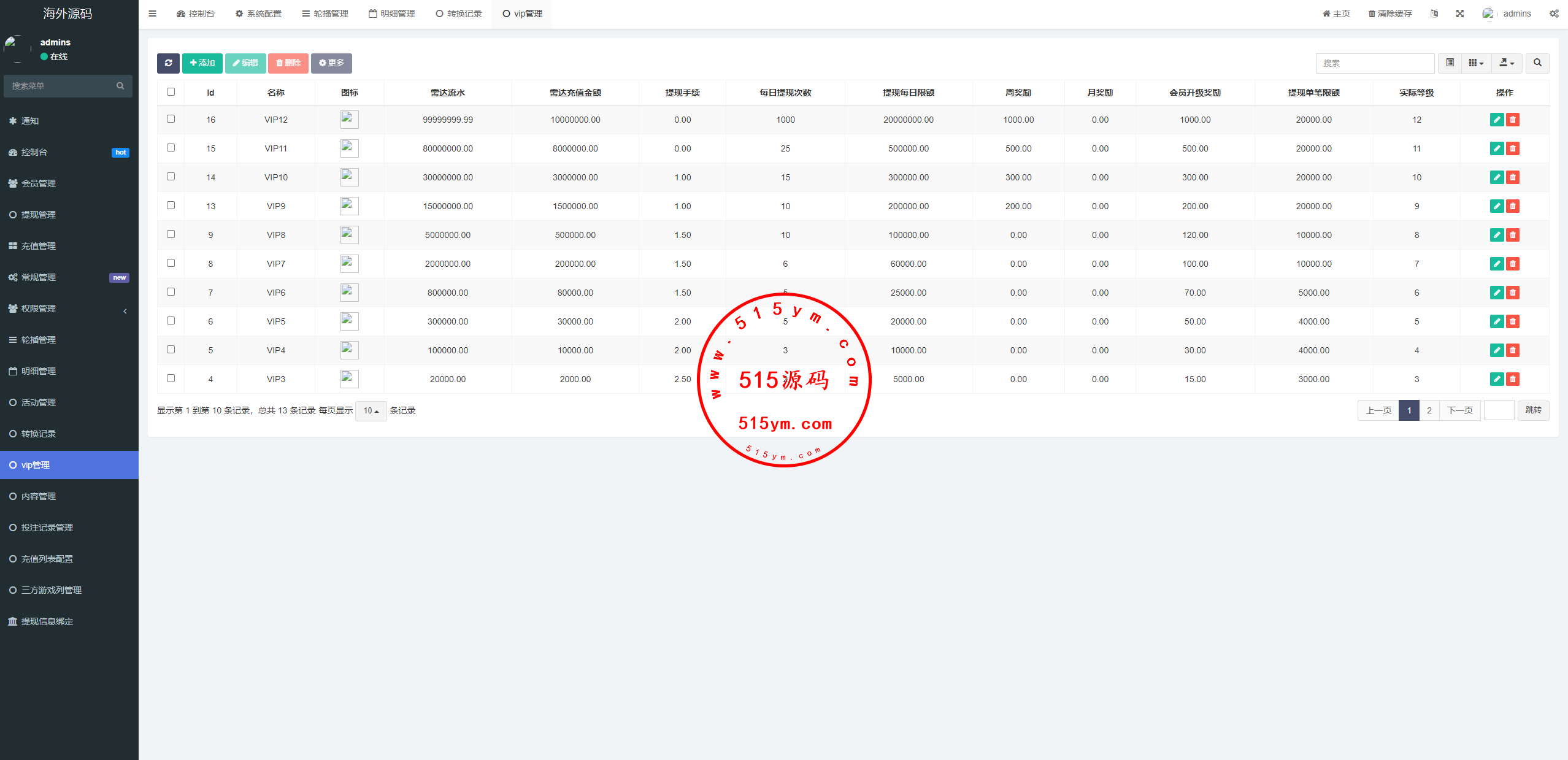Open the columns visibility dropdown
Image resolution: width=1568 pixels, height=760 pixels.
coord(1475,63)
